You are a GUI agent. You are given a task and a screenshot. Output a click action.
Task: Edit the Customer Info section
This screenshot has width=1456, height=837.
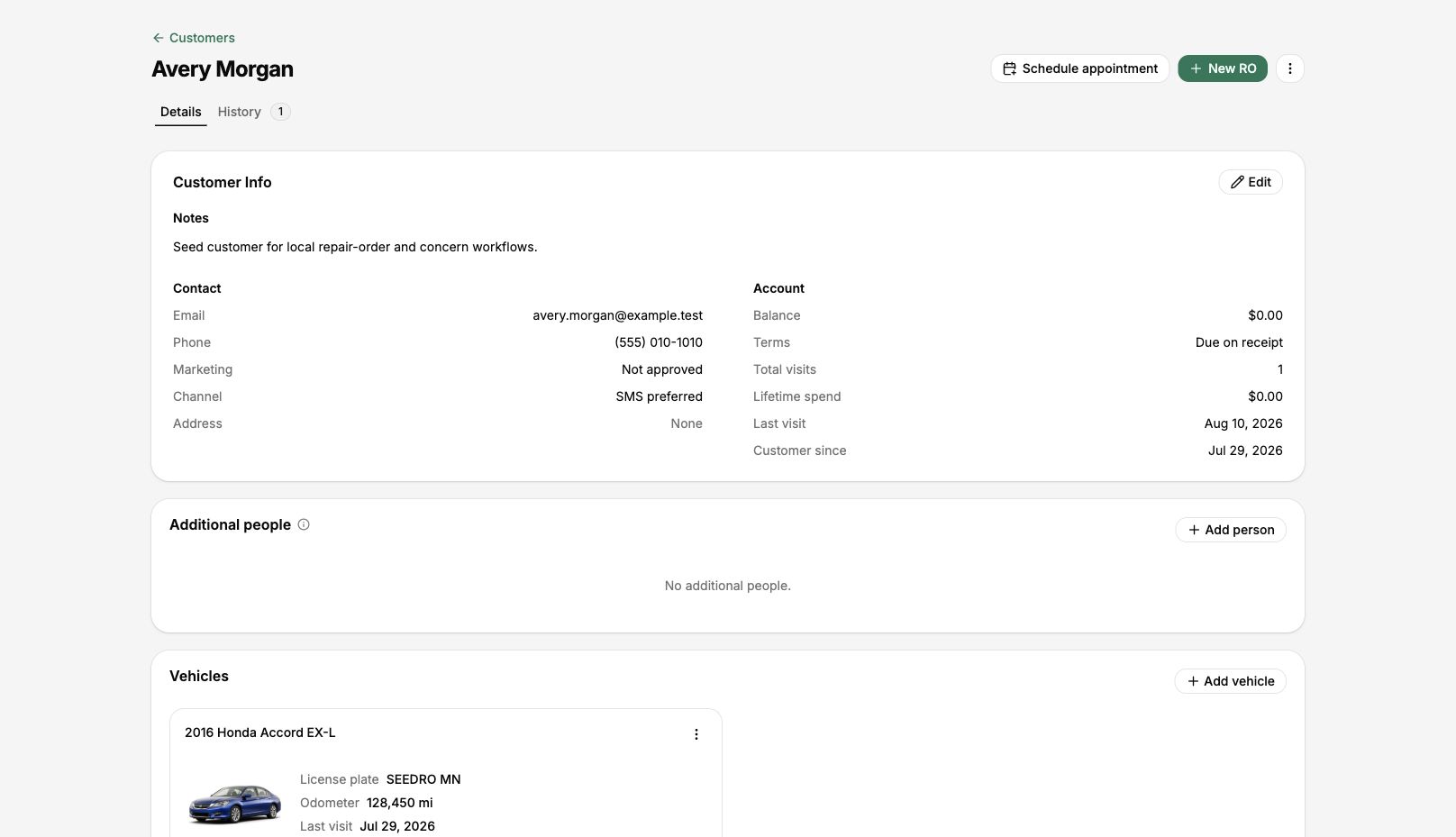(x=1251, y=182)
